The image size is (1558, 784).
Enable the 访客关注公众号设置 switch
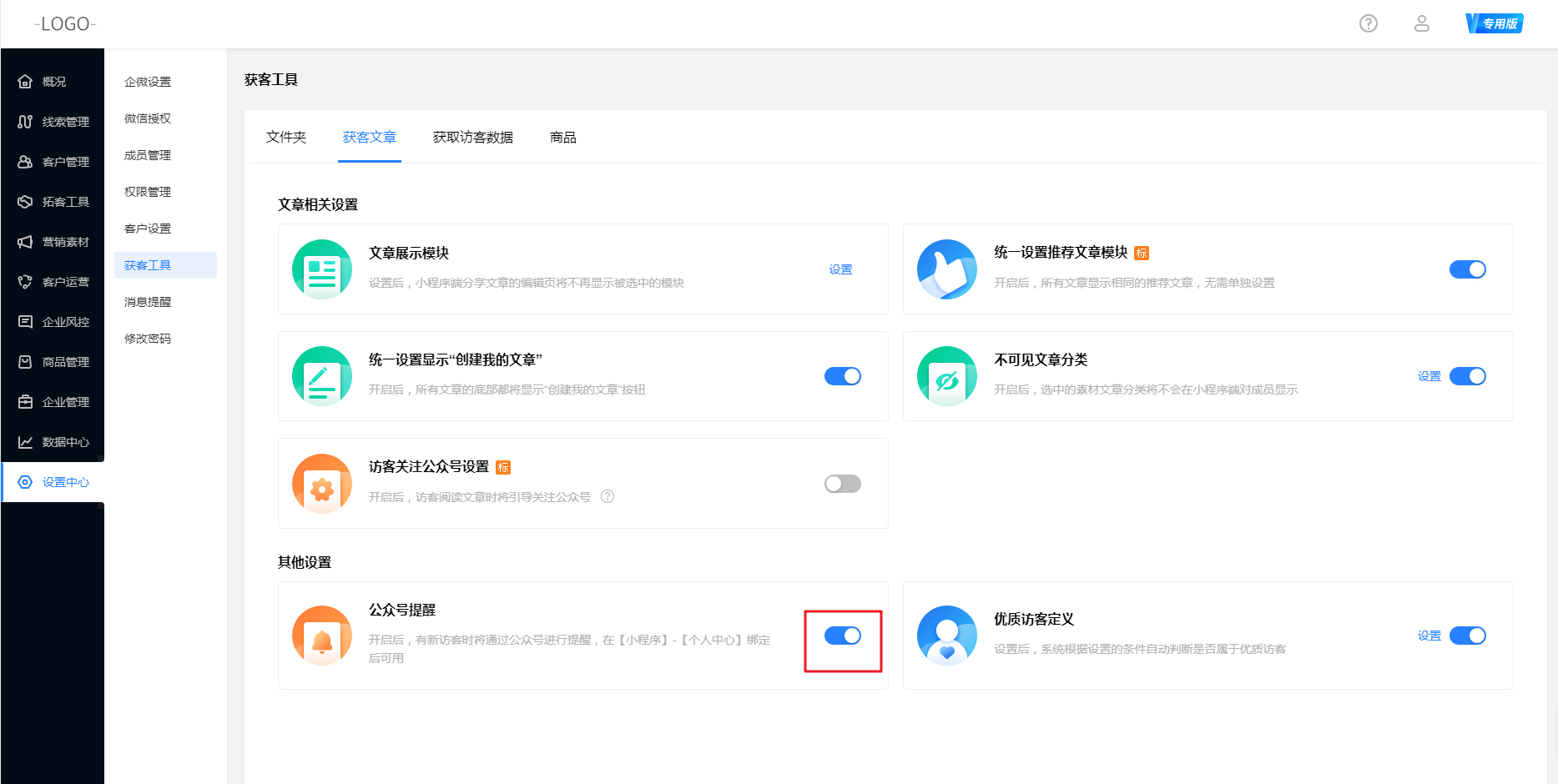pyautogui.click(x=843, y=484)
